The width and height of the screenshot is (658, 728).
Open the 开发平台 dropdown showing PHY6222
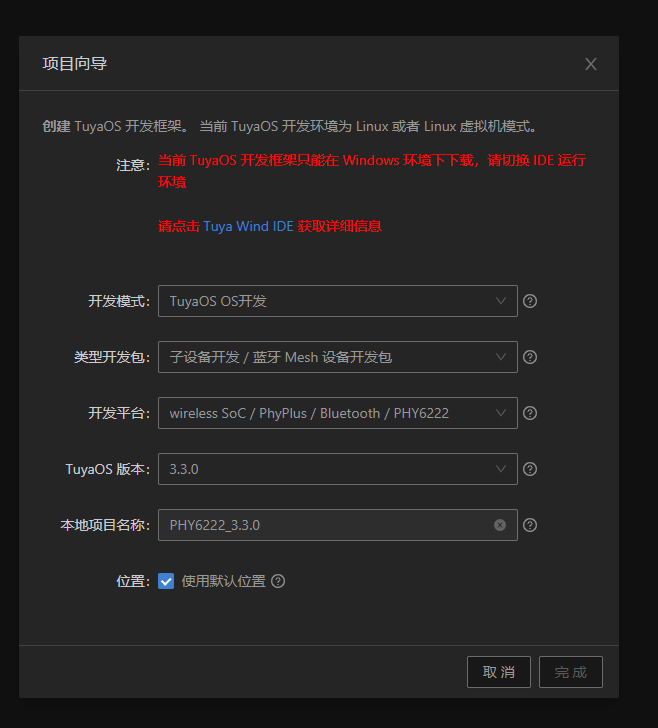click(x=338, y=413)
